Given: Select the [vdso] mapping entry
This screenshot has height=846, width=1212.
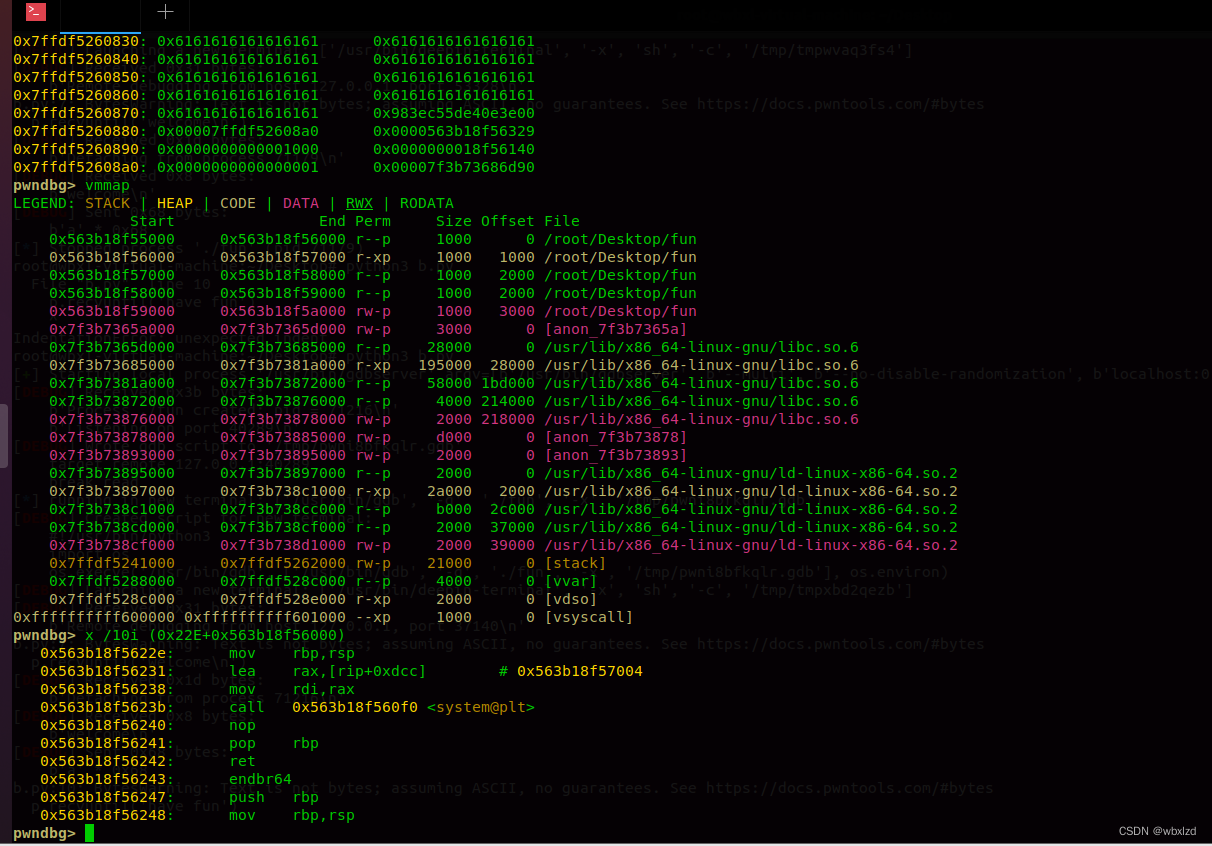Looking at the screenshot, I should pos(570,599).
